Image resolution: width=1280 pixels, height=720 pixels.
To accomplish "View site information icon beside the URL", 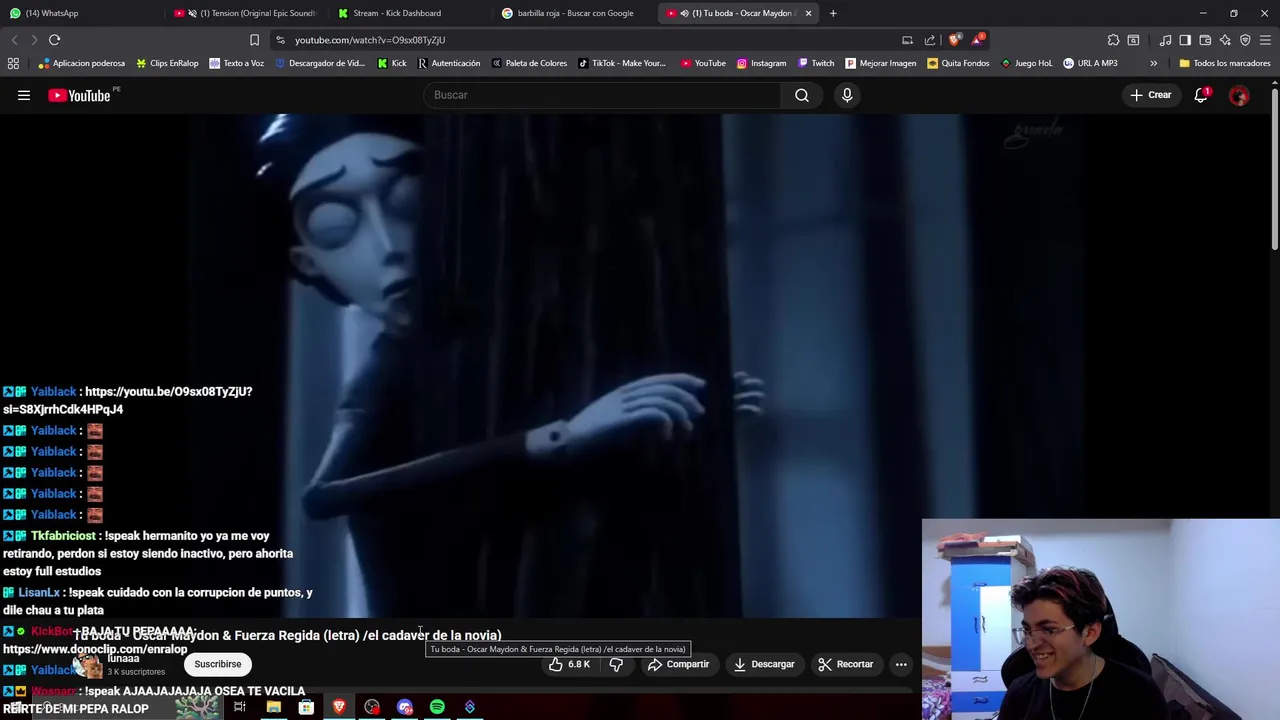I will (280, 40).
